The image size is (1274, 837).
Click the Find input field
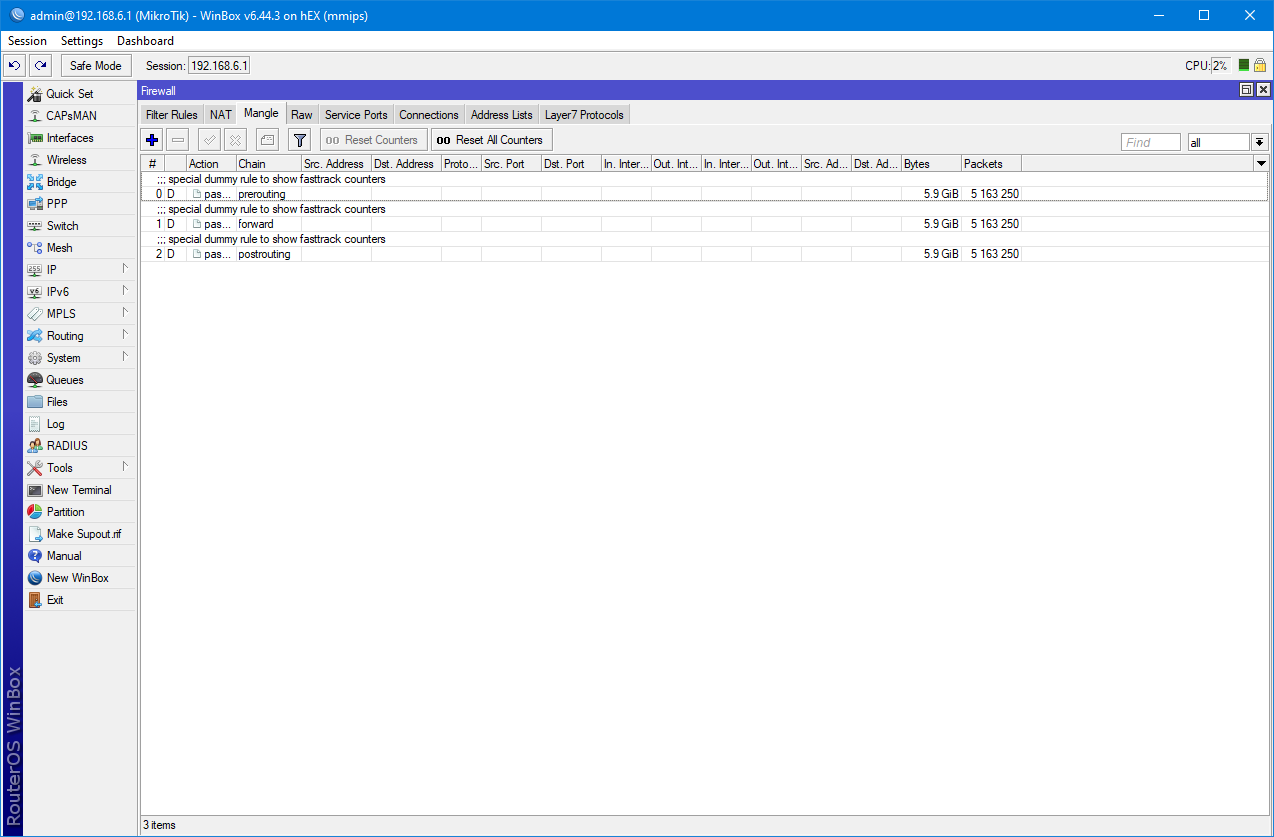1151,142
